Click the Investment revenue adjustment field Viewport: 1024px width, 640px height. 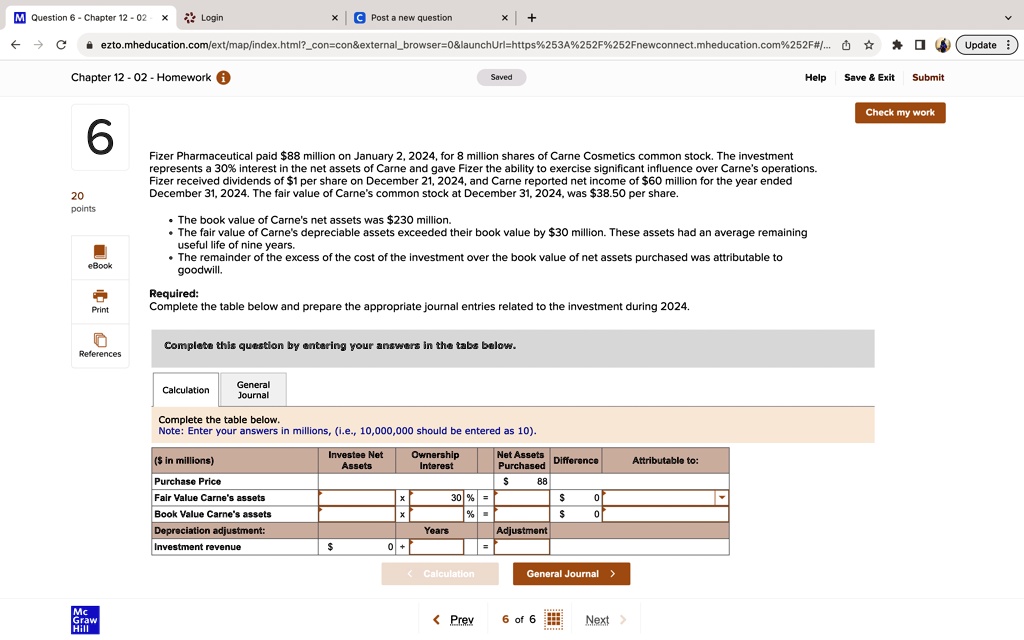[x=522, y=547]
